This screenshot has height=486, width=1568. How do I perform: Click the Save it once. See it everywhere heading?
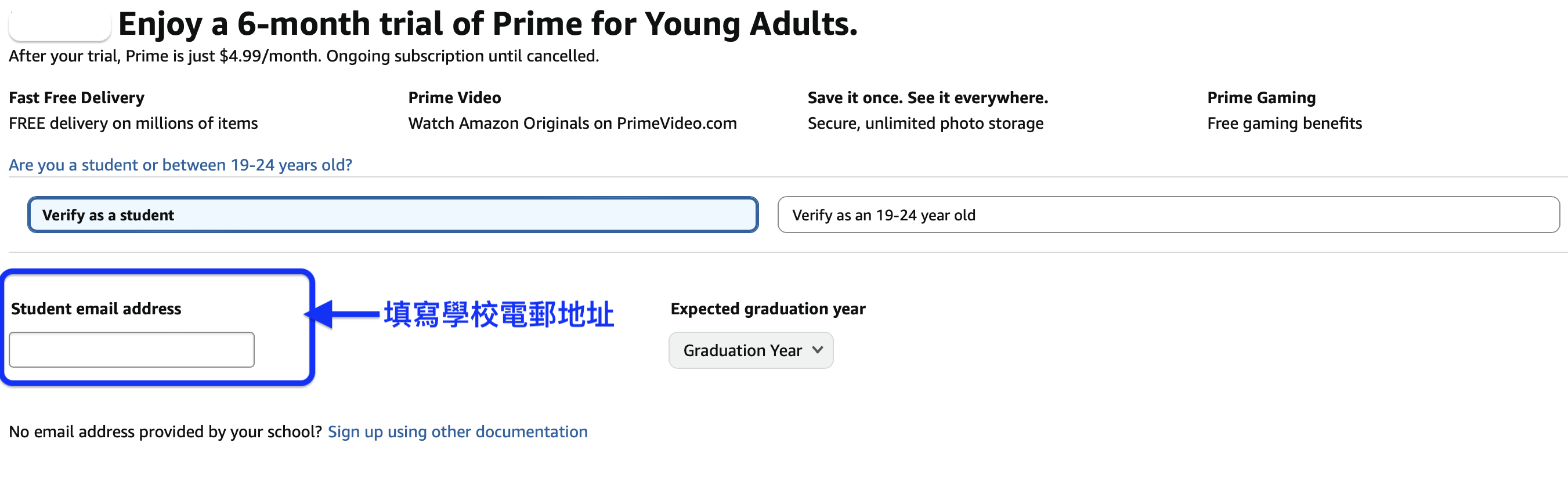[927, 97]
